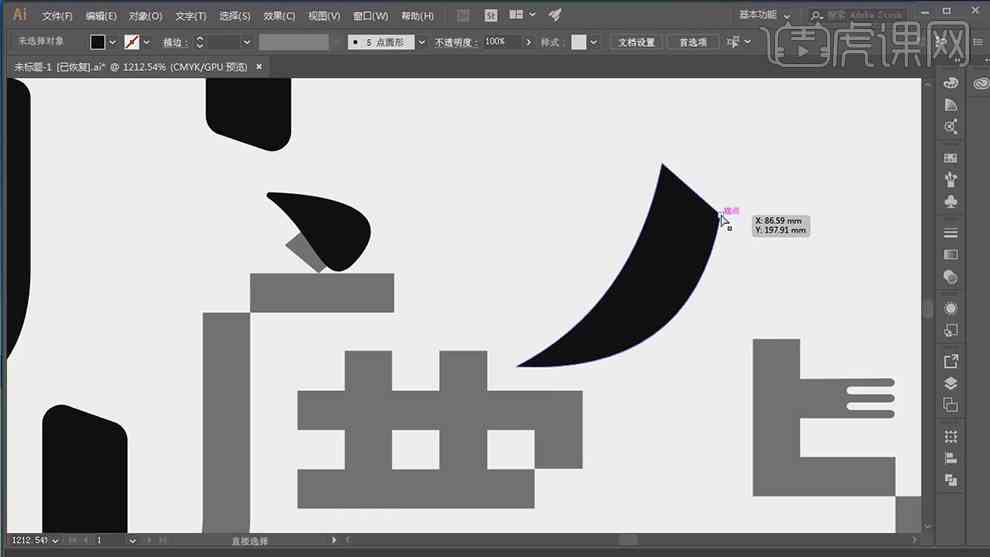Click the Adobe Stock icon
The image size is (990, 557).
[491, 15]
